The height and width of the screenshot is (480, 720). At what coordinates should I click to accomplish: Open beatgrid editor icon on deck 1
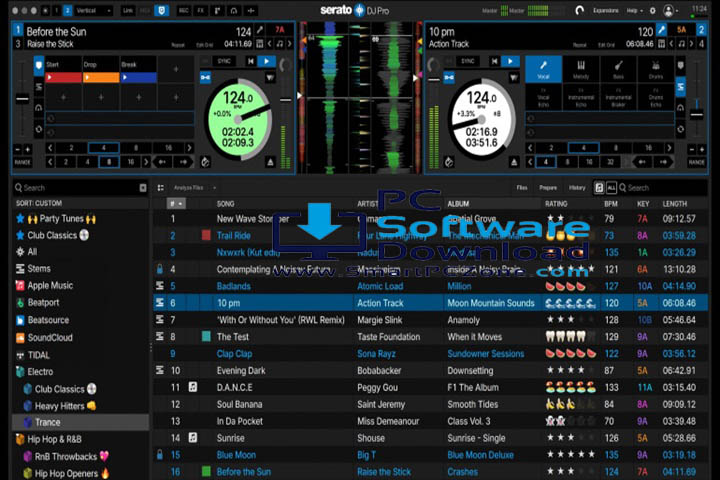coord(259,44)
